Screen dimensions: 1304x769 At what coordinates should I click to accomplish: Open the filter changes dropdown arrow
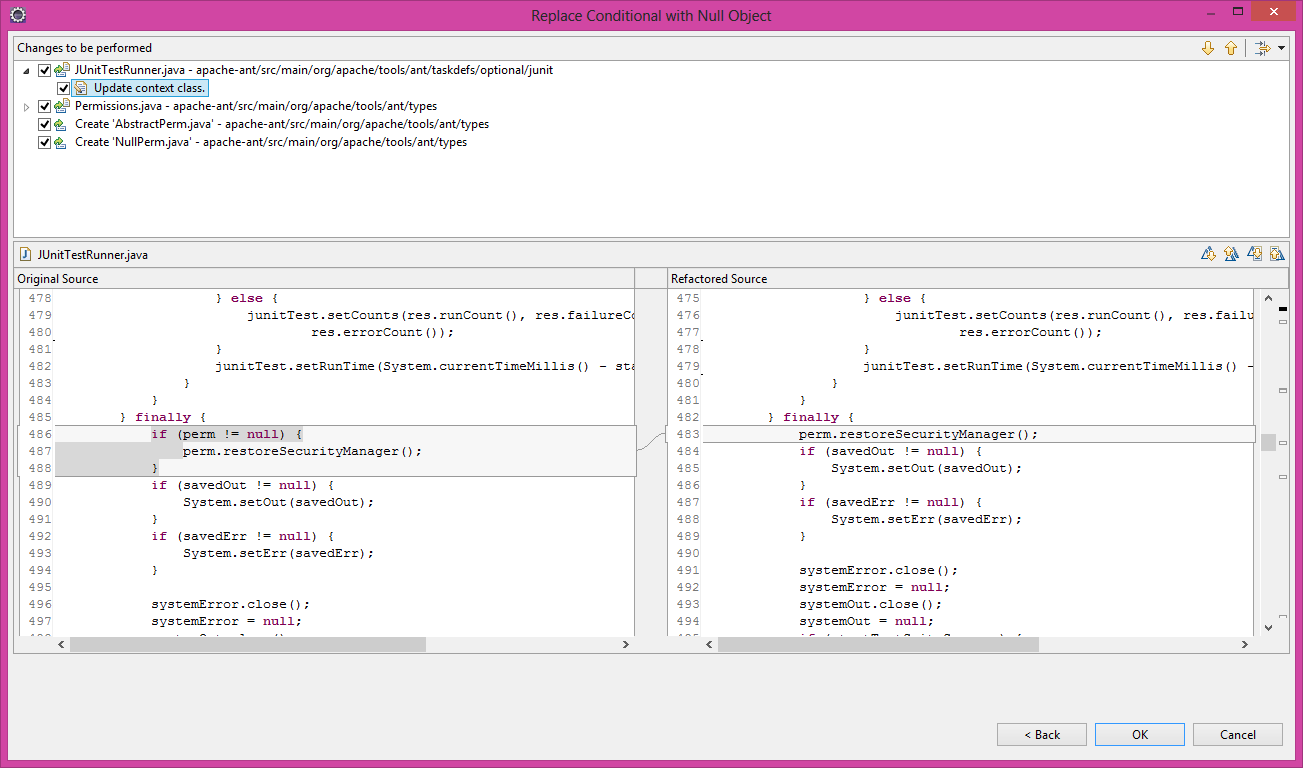[x=1281, y=48]
